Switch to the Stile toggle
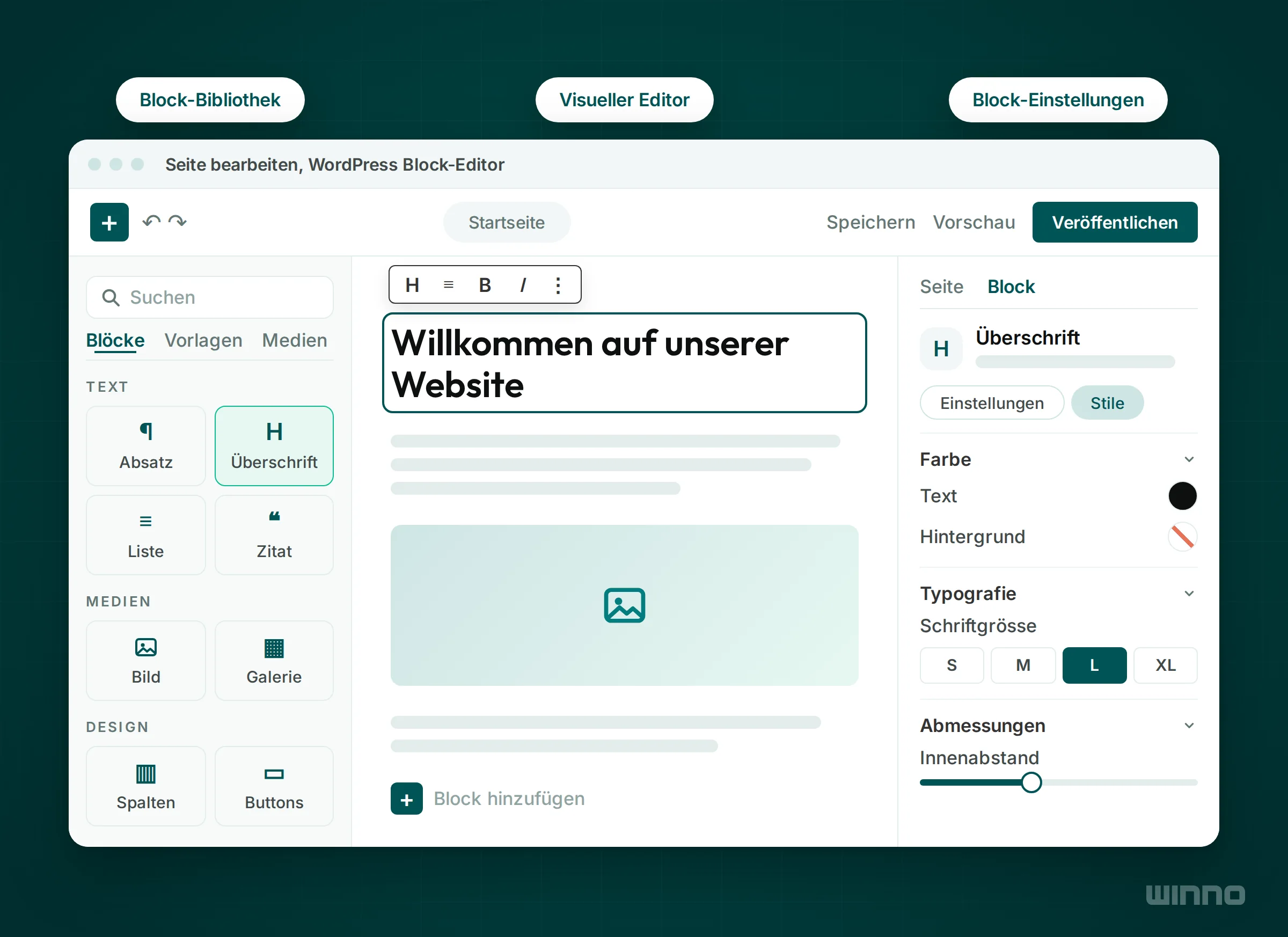This screenshot has width=1288, height=937. pos(1107,402)
